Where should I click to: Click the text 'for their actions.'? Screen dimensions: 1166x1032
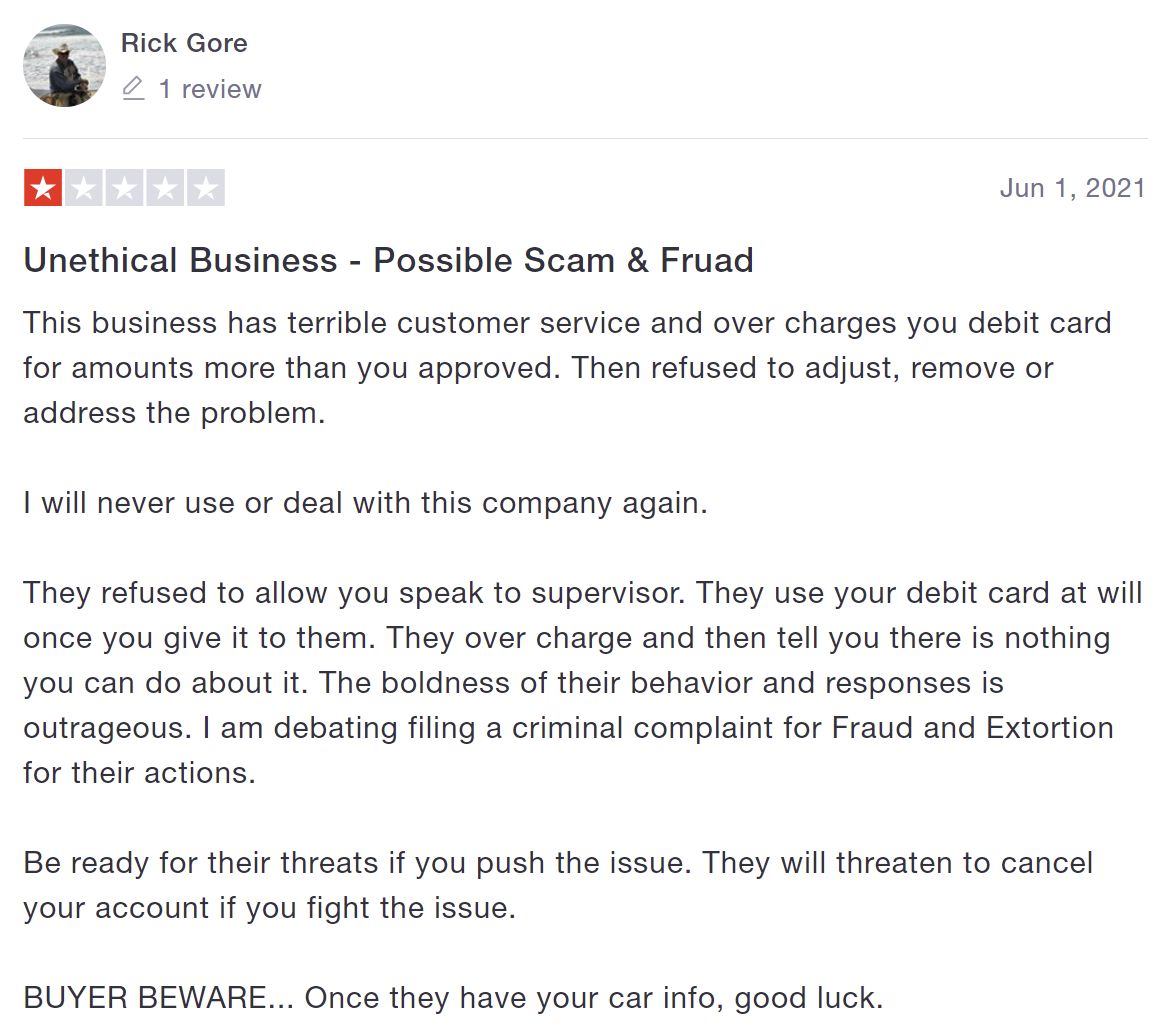point(139,773)
